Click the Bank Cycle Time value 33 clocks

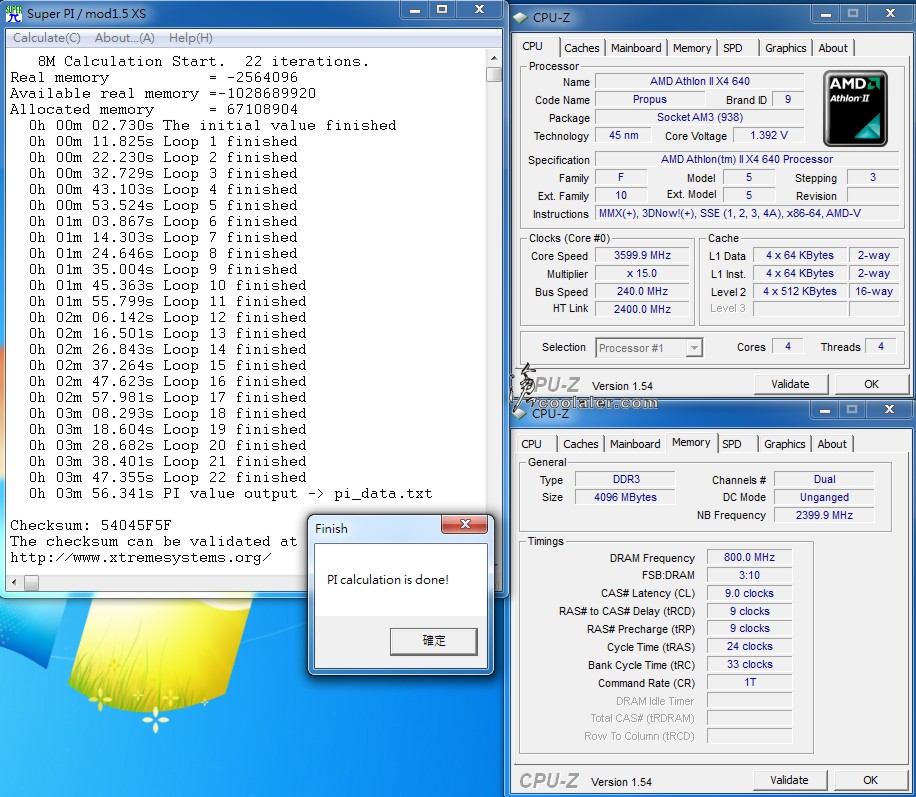click(750, 664)
